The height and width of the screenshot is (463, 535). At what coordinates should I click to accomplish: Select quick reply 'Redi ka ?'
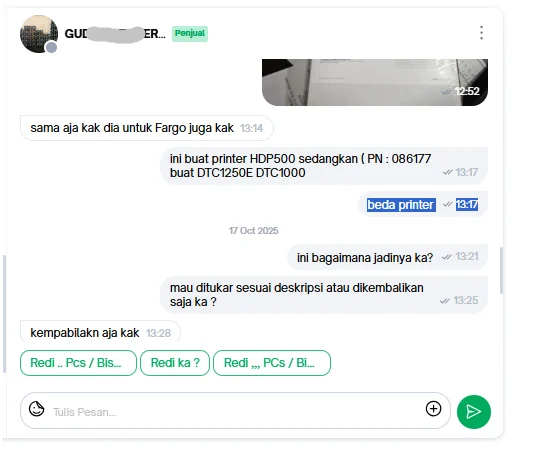[175, 363]
